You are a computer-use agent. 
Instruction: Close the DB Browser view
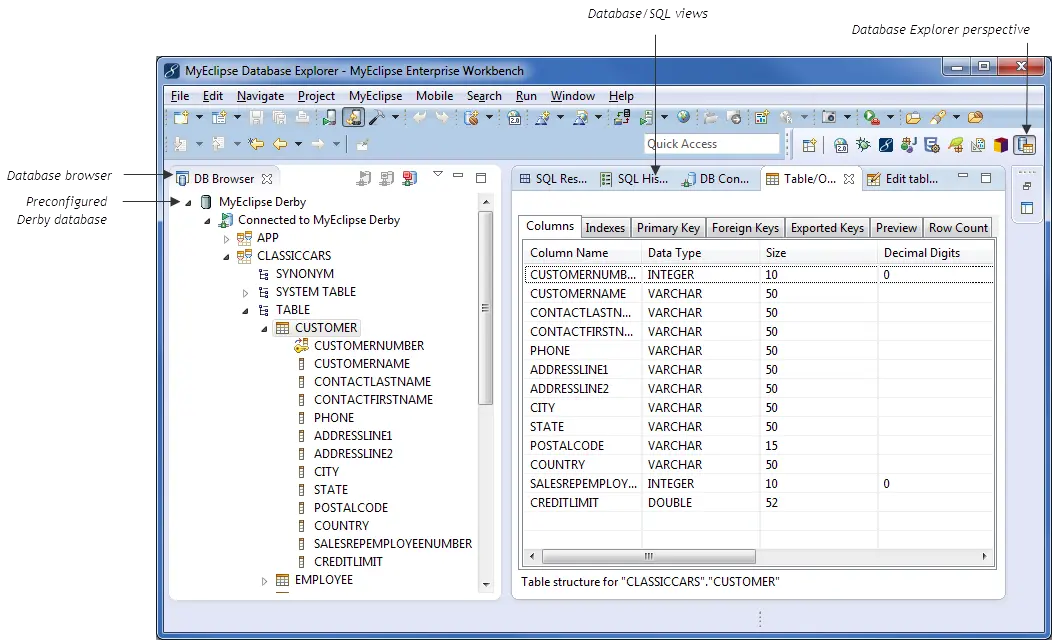(x=267, y=179)
